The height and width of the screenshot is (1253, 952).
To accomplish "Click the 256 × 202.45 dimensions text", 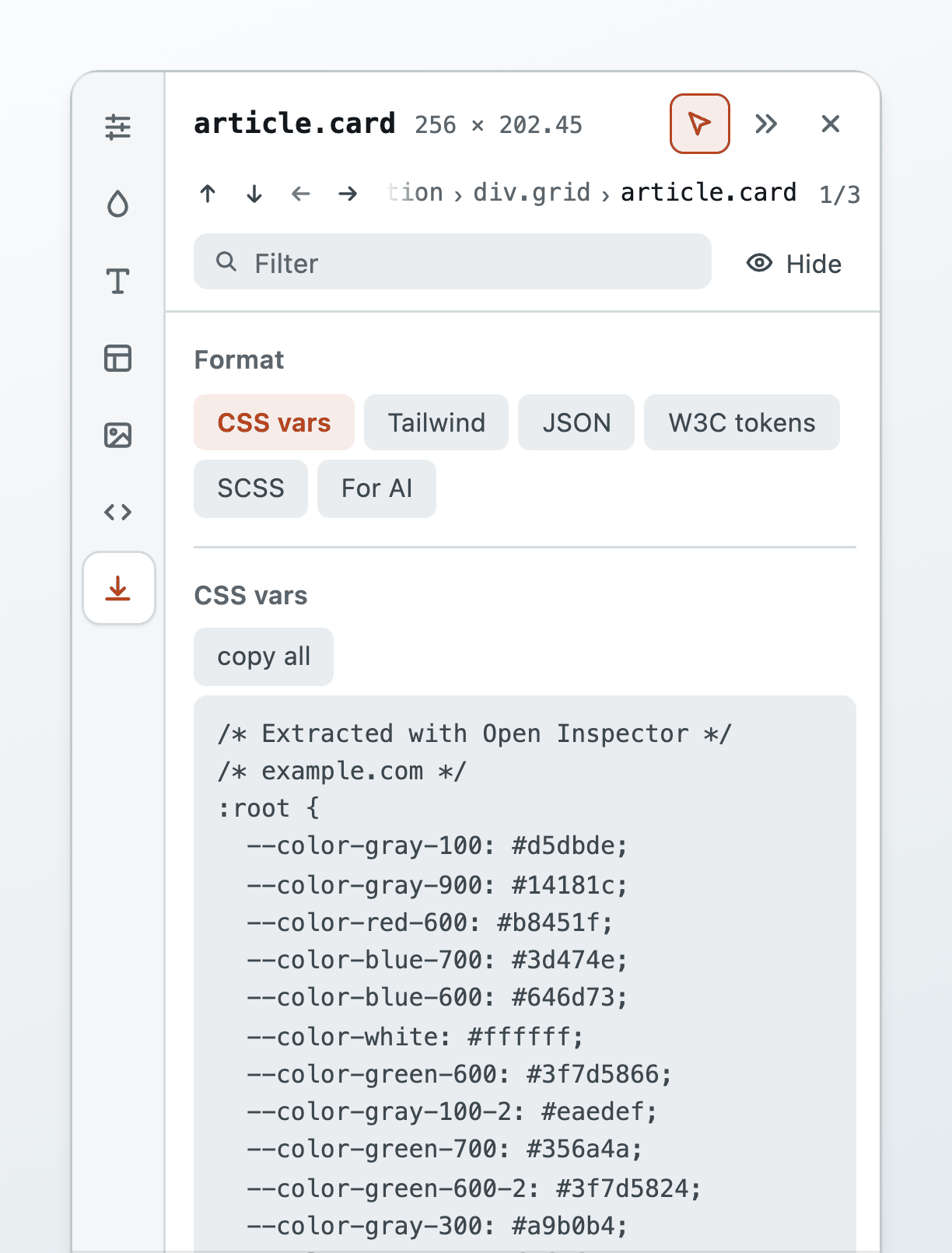I will coord(499,125).
